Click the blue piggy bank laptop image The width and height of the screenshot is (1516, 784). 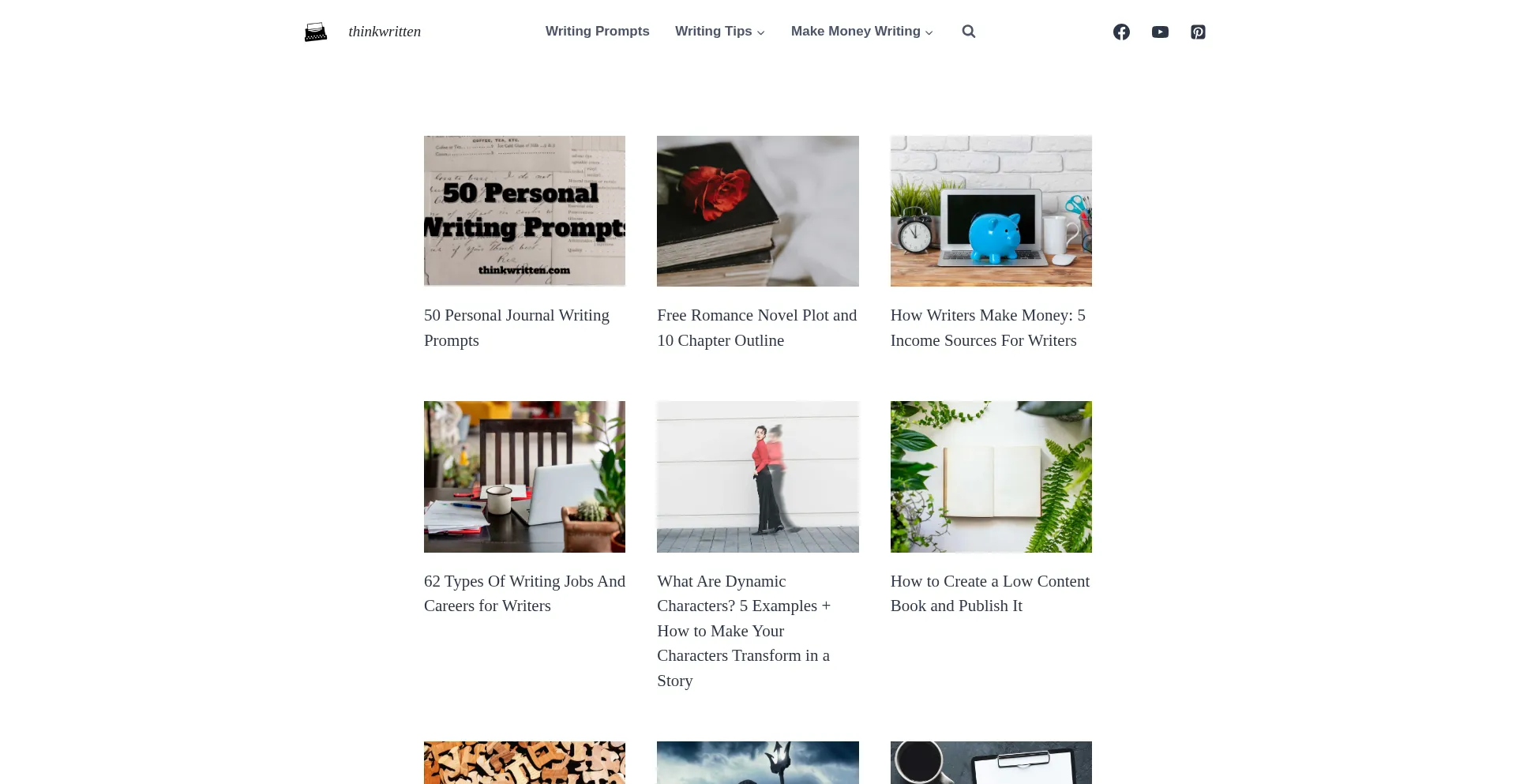(x=991, y=211)
